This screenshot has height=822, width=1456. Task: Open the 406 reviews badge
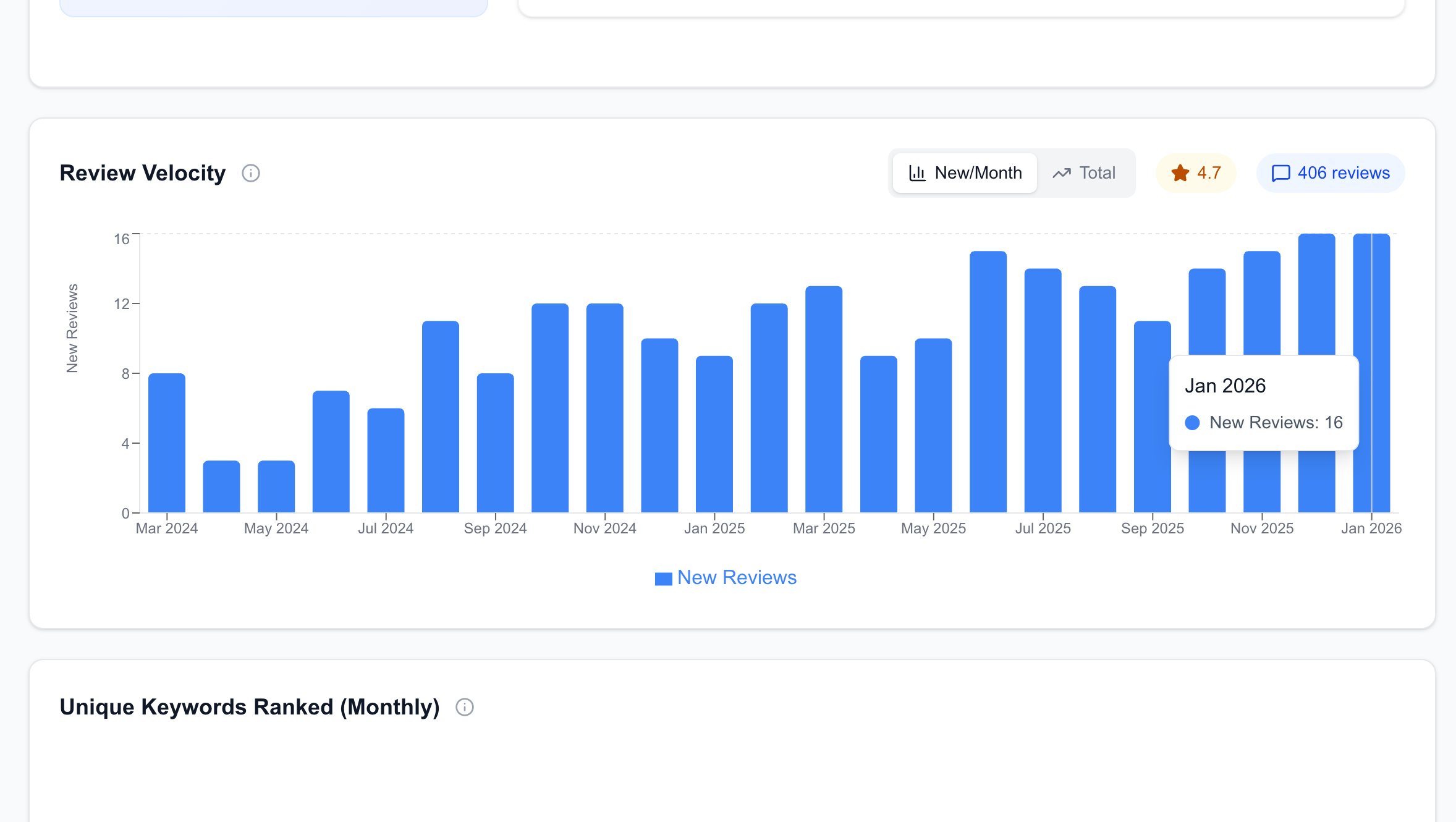point(1330,173)
